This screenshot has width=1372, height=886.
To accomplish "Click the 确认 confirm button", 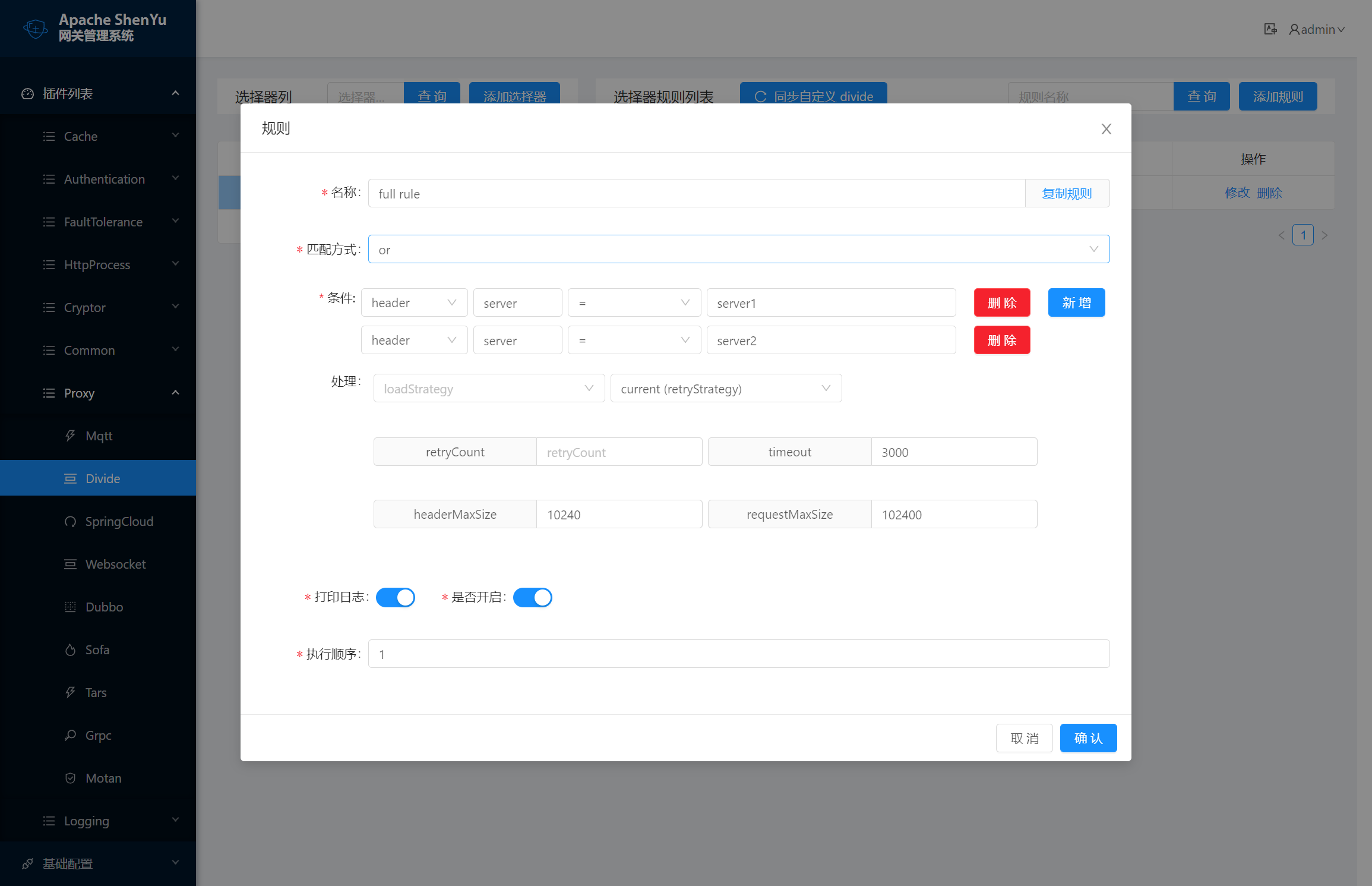I will coord(1088,738).
